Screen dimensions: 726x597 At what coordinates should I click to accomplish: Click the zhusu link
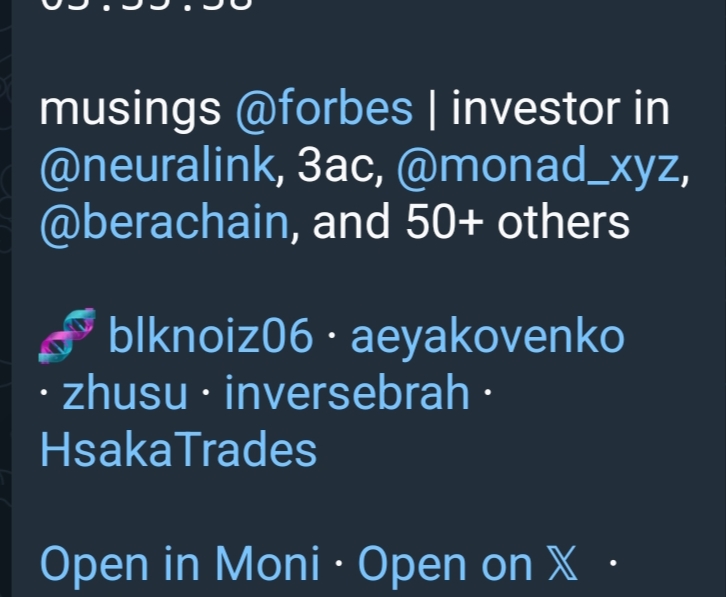tap(125, 394)
